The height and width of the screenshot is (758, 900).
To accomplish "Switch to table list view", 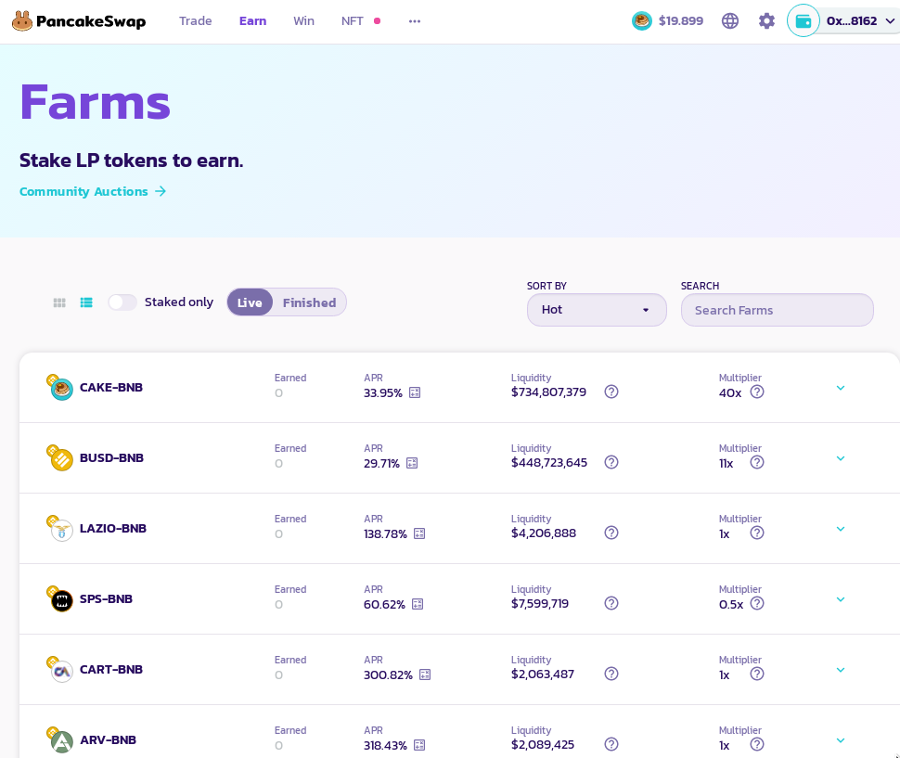I will (x=86, y=302).
